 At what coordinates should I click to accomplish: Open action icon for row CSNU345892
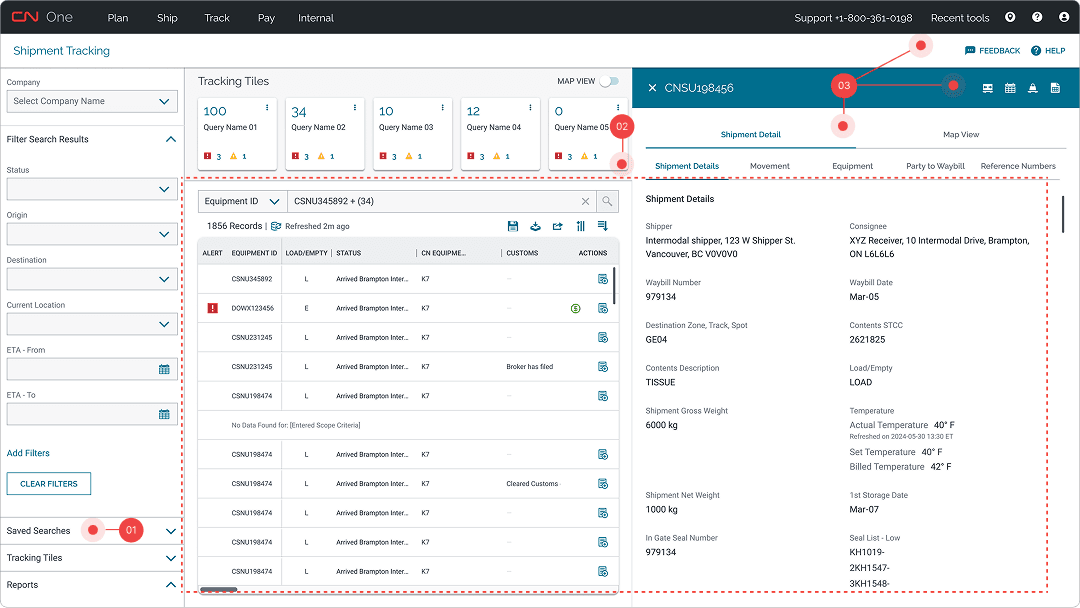(603, 279)
